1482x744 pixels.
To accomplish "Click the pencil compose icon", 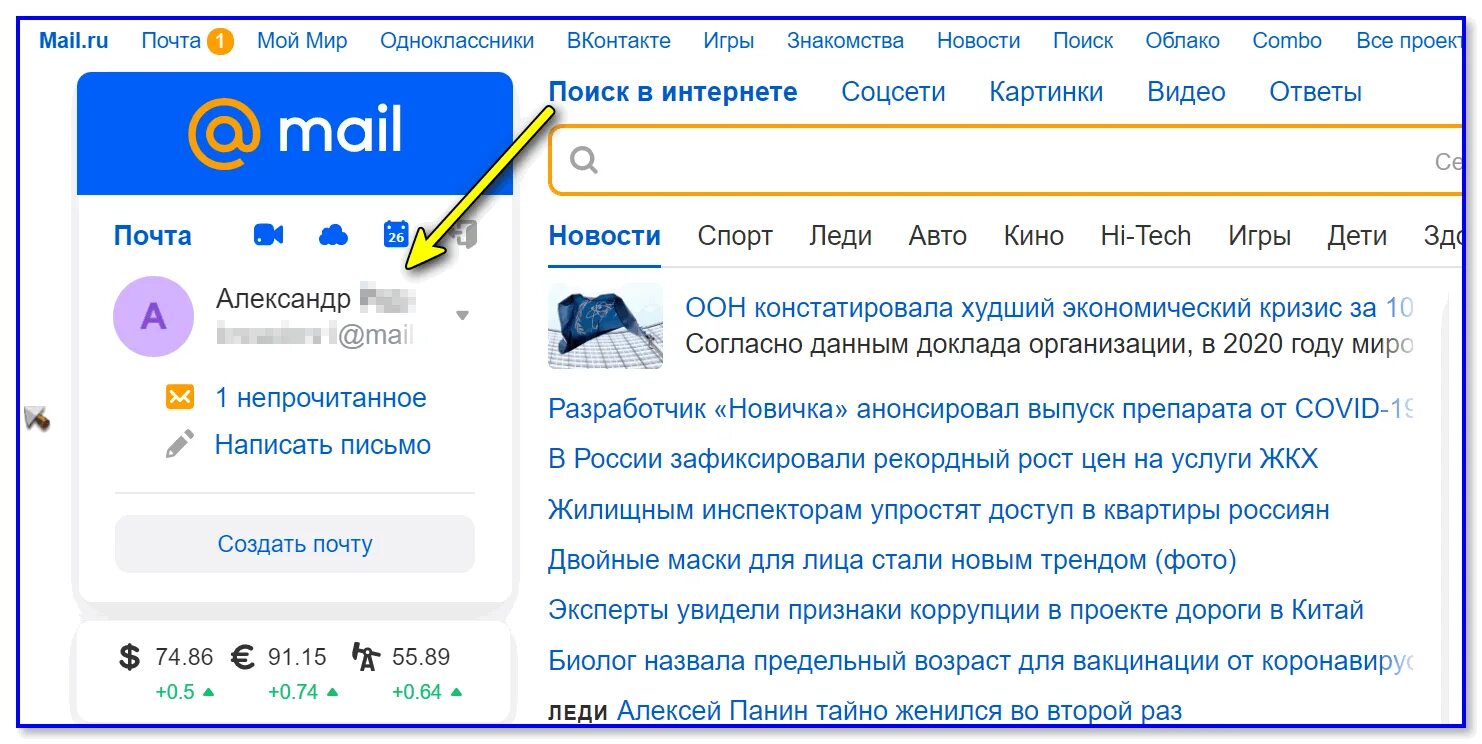I will pos(180,444).
